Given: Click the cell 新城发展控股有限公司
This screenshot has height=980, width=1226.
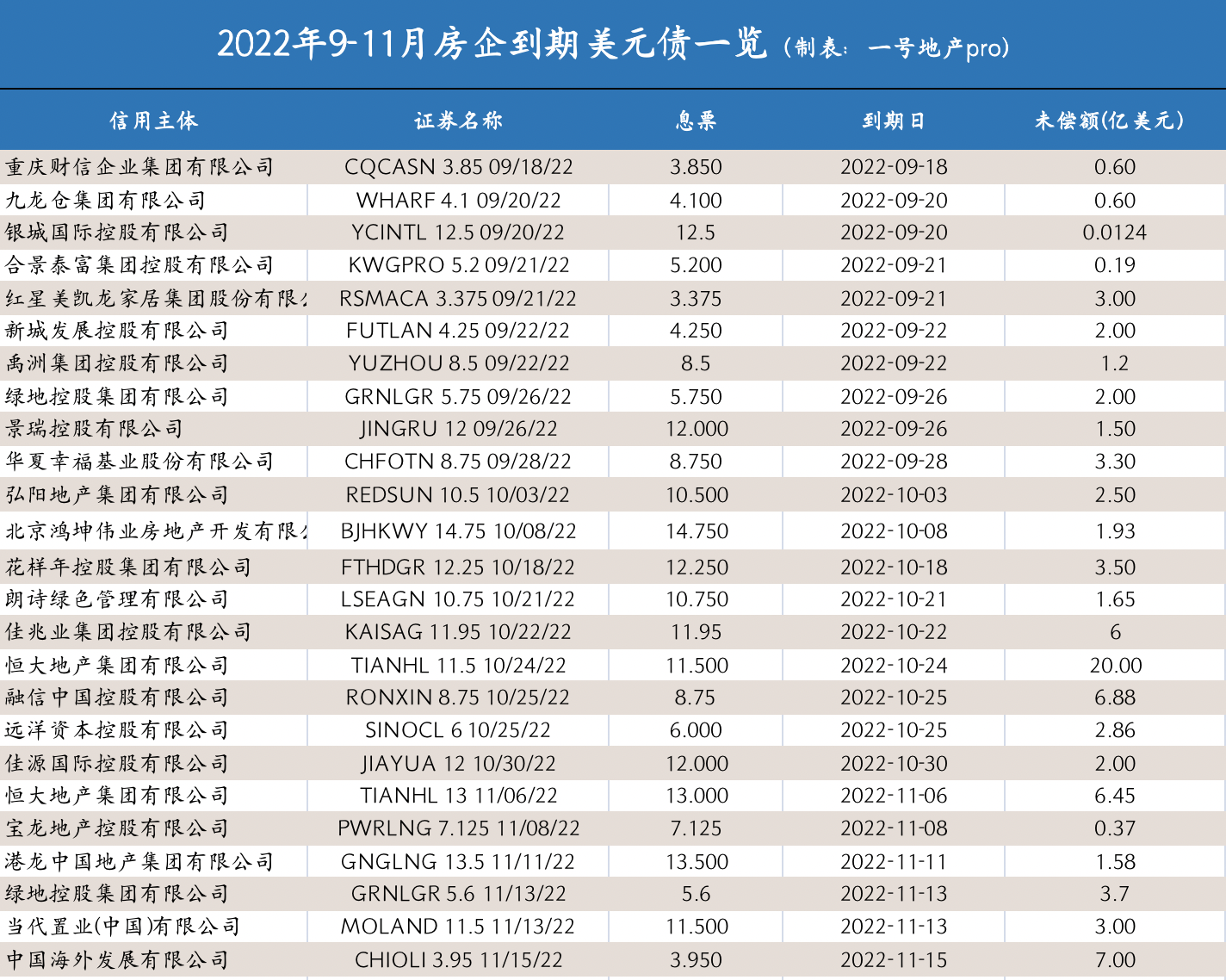Looking at the screenshot, I should coord(117,331).
